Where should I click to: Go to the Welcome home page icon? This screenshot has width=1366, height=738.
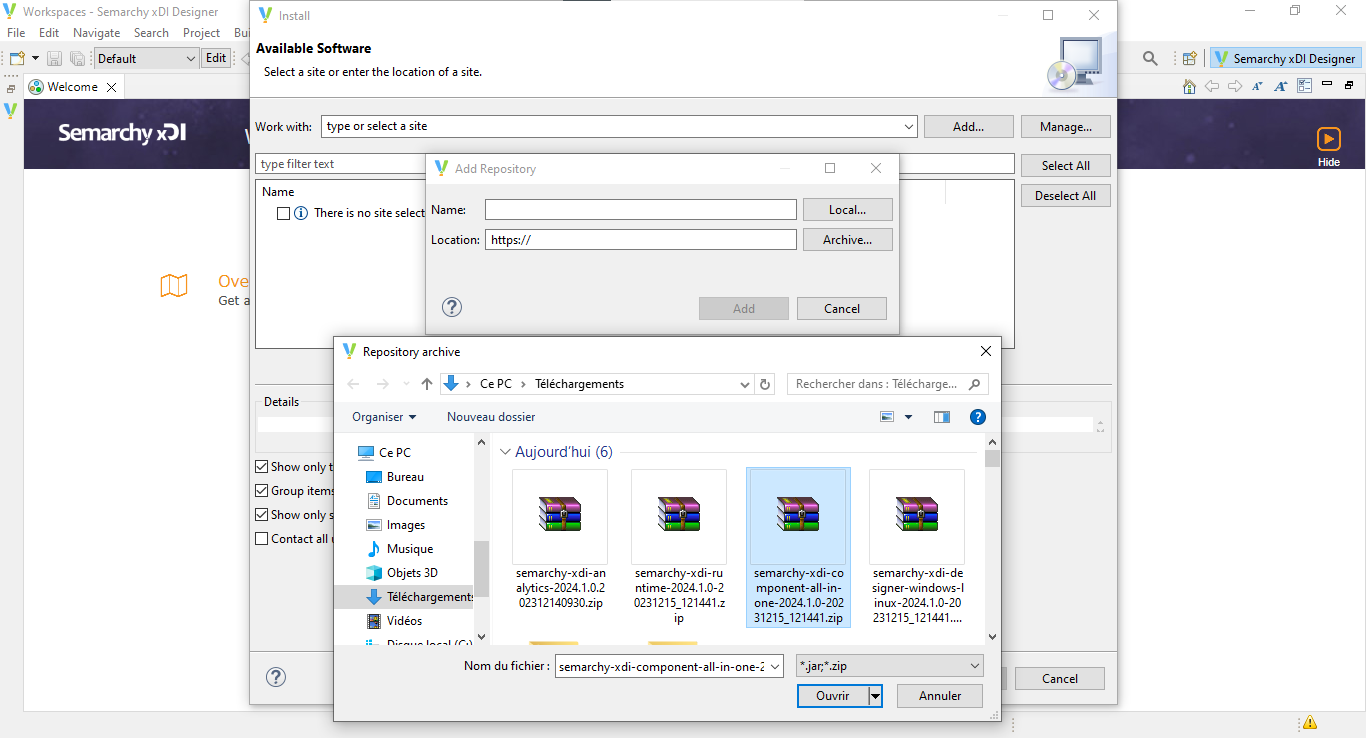pyautogui.click(x=1189, y=86)
